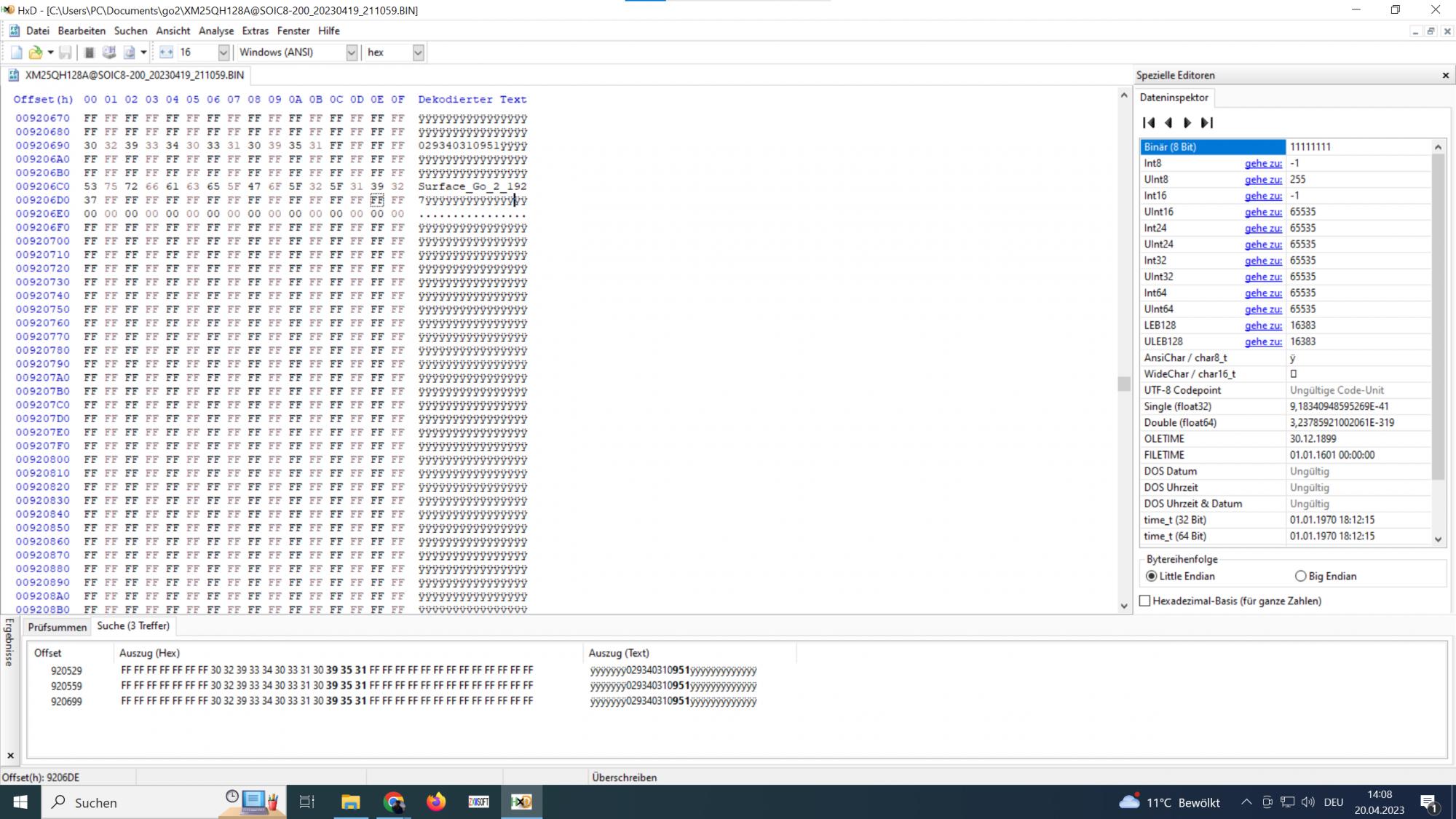
Task: Switch to the Prüfsummen tab
Action: tap(58, 627)
